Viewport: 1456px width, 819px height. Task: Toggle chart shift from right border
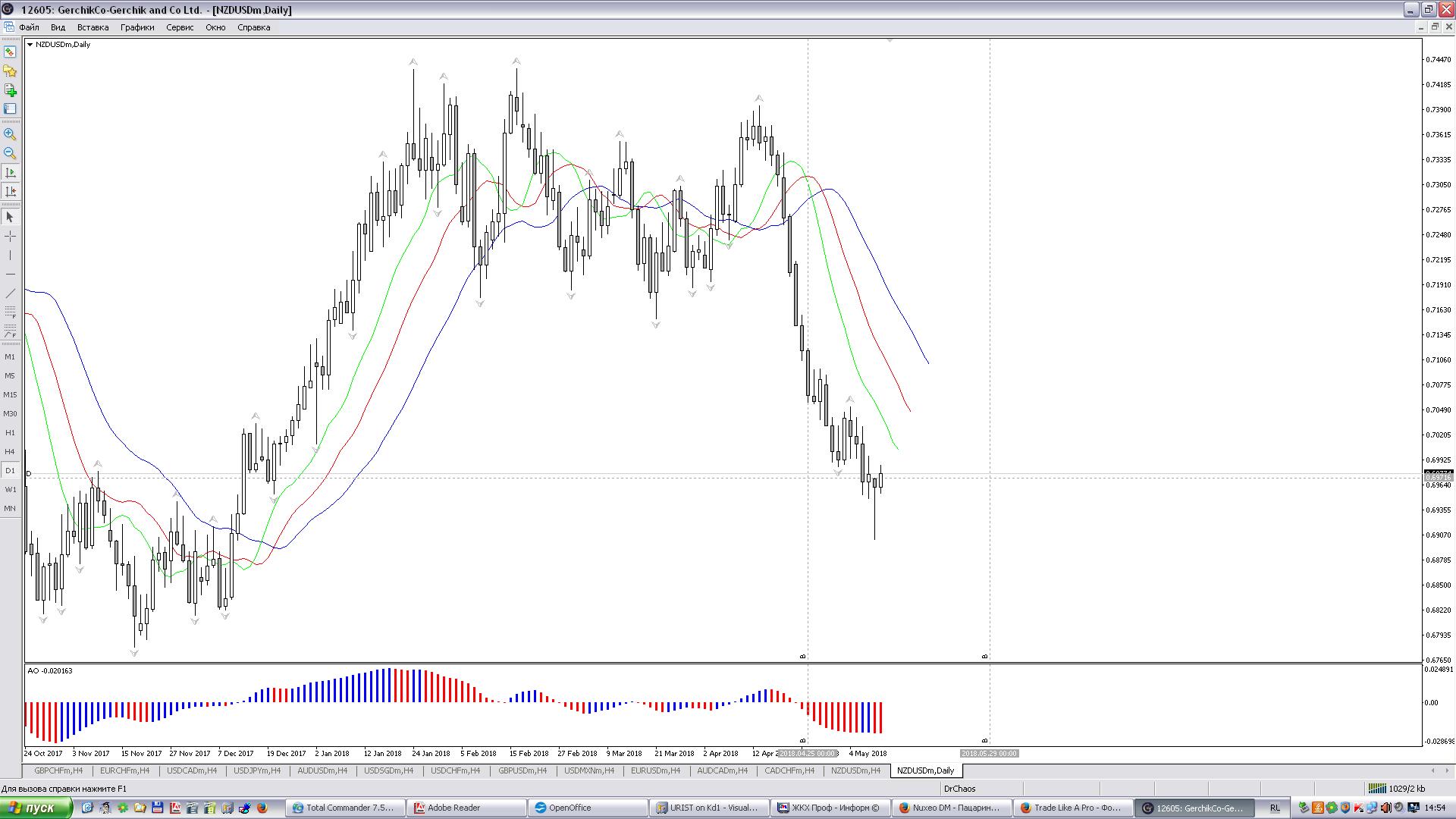(10, 192)
